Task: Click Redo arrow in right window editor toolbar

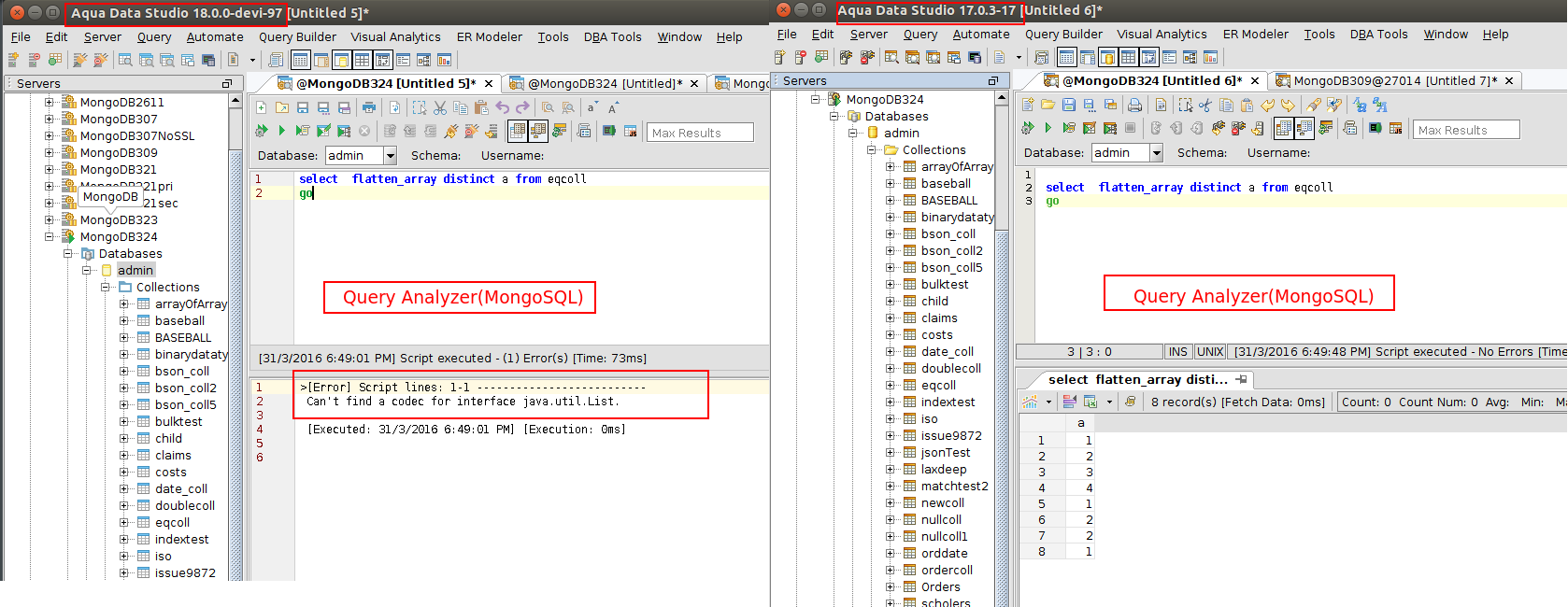Action: pyautogui.click(x=1288, y=105)
